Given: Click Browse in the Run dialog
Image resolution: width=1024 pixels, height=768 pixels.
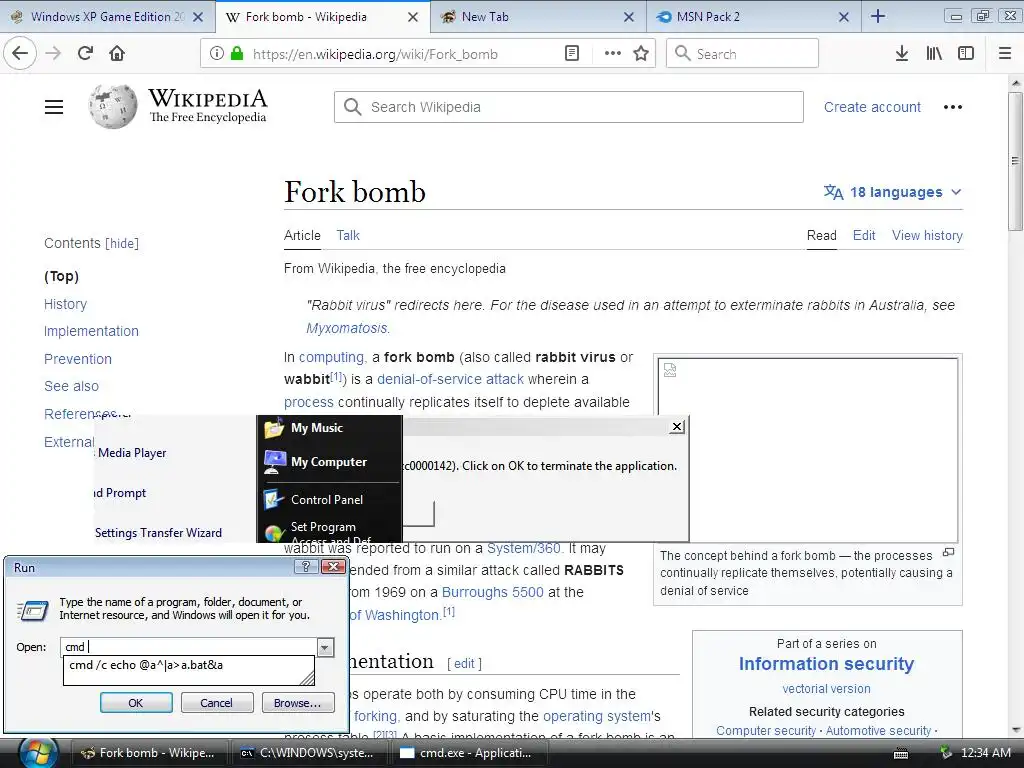Looking at the screenshot, I should pyautogui.click(x=297, y=703).
